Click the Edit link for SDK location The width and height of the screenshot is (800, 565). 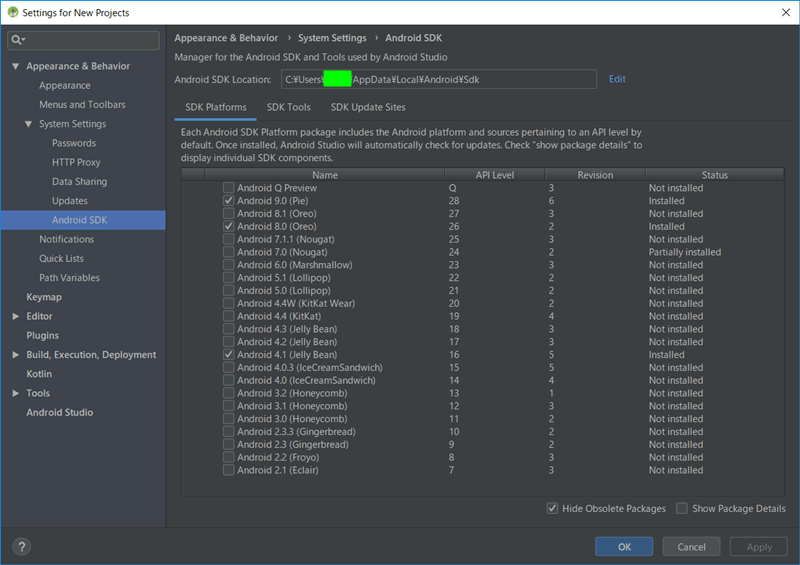(x=617, y=79)
